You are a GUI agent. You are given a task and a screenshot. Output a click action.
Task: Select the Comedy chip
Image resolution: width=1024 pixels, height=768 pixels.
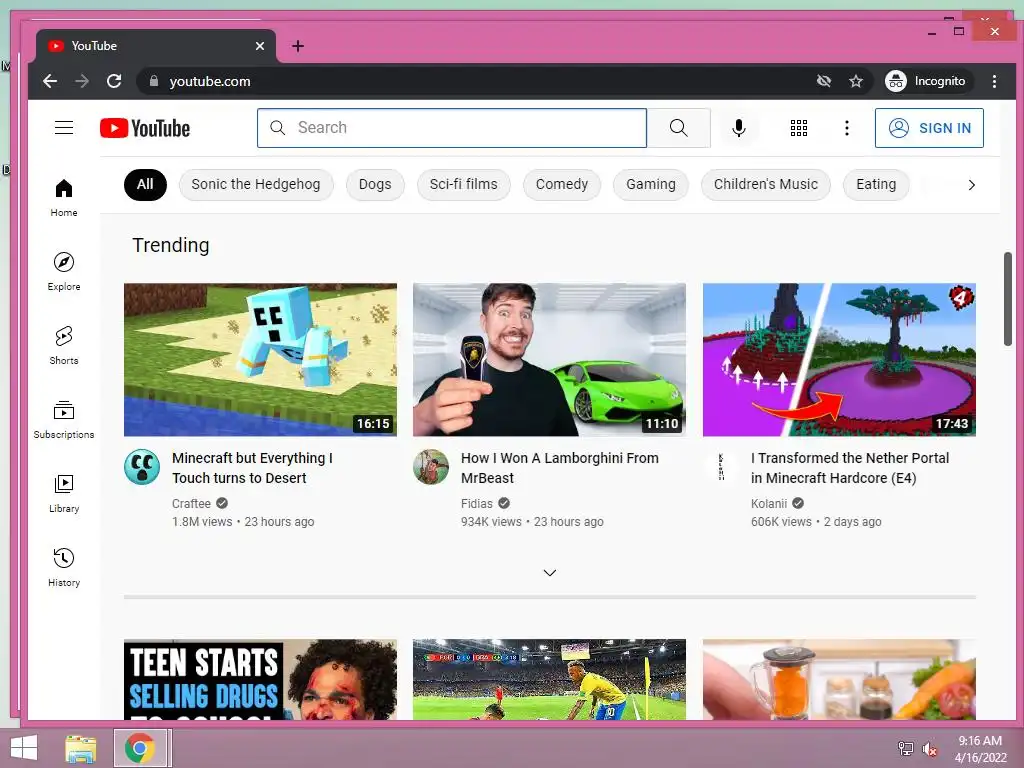pyautogui.click(x=562, y=185)
